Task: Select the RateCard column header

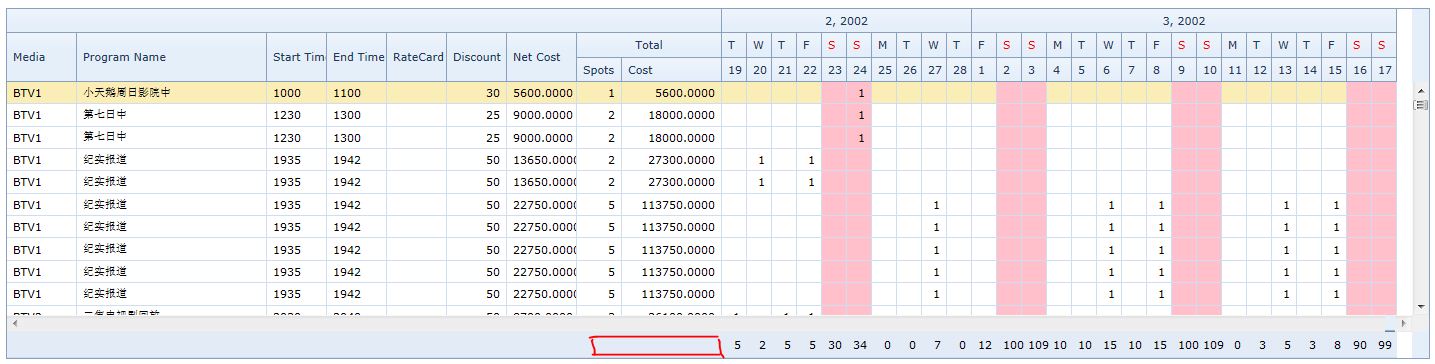Action: (417, 57)
